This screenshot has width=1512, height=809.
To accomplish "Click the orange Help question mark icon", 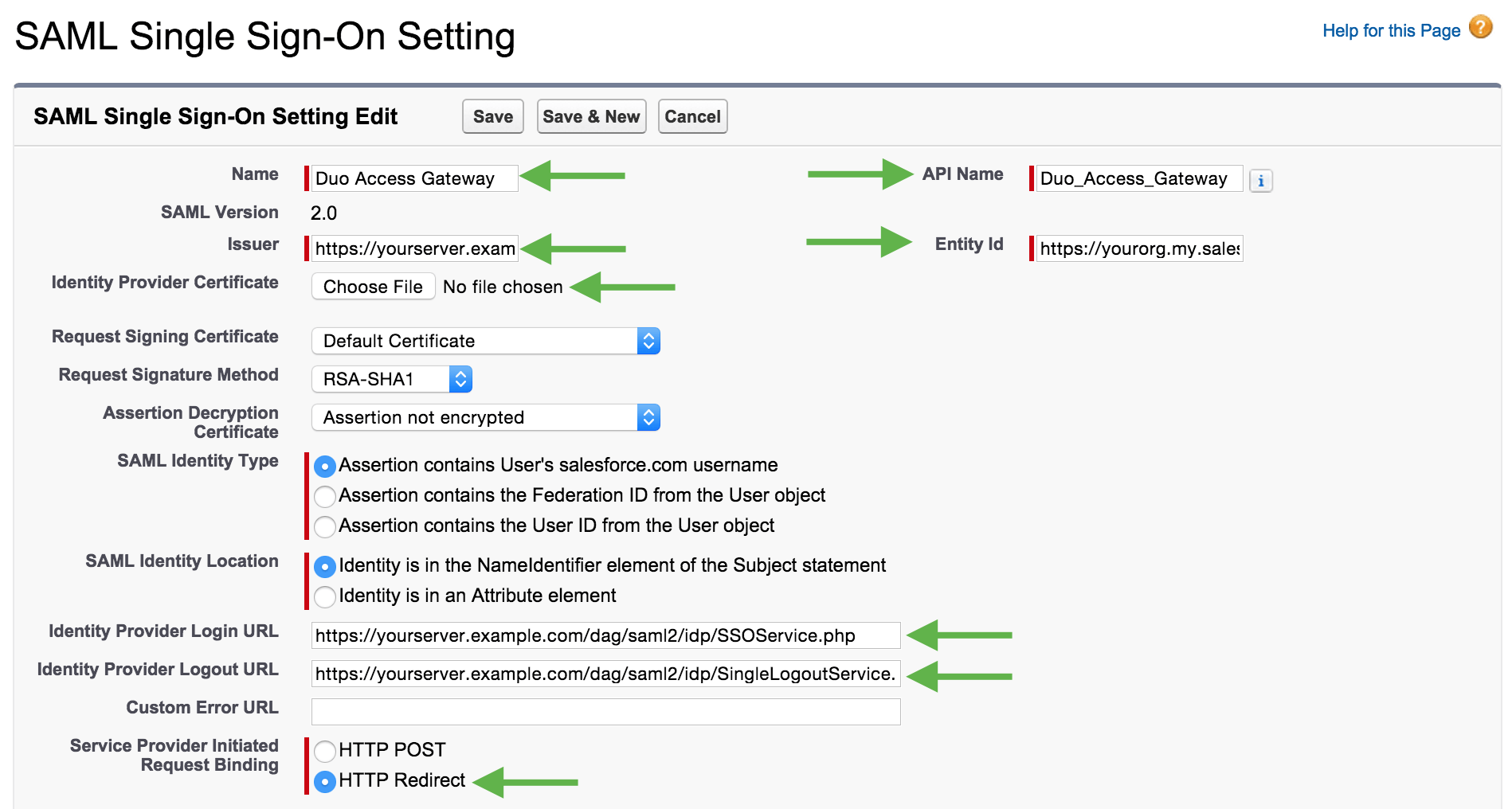I will pos(1480,26).
